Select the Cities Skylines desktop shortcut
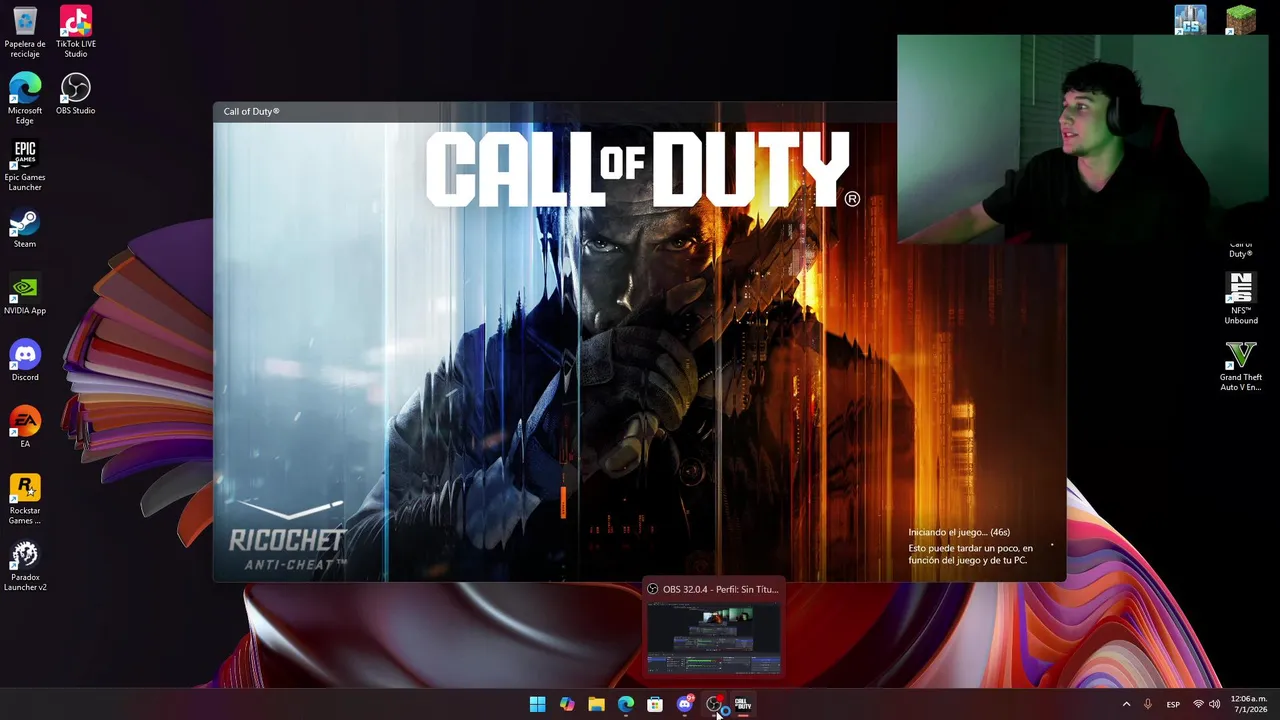 1190,20
